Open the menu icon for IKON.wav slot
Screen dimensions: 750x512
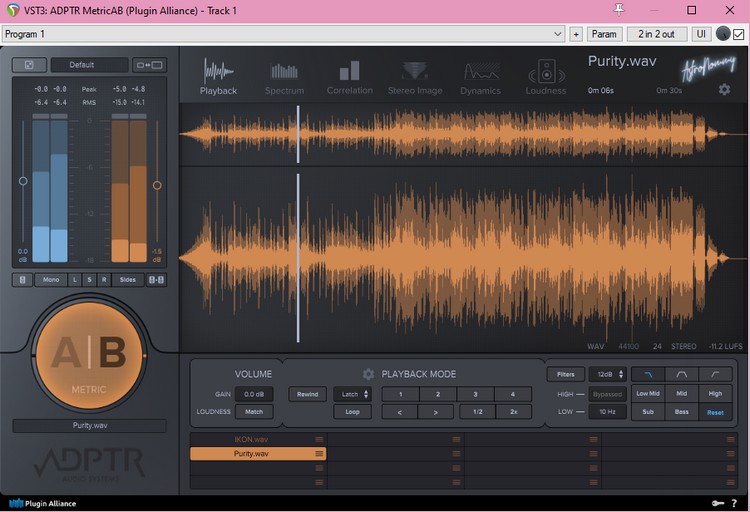pyautogui.click(x=319, y=439)
